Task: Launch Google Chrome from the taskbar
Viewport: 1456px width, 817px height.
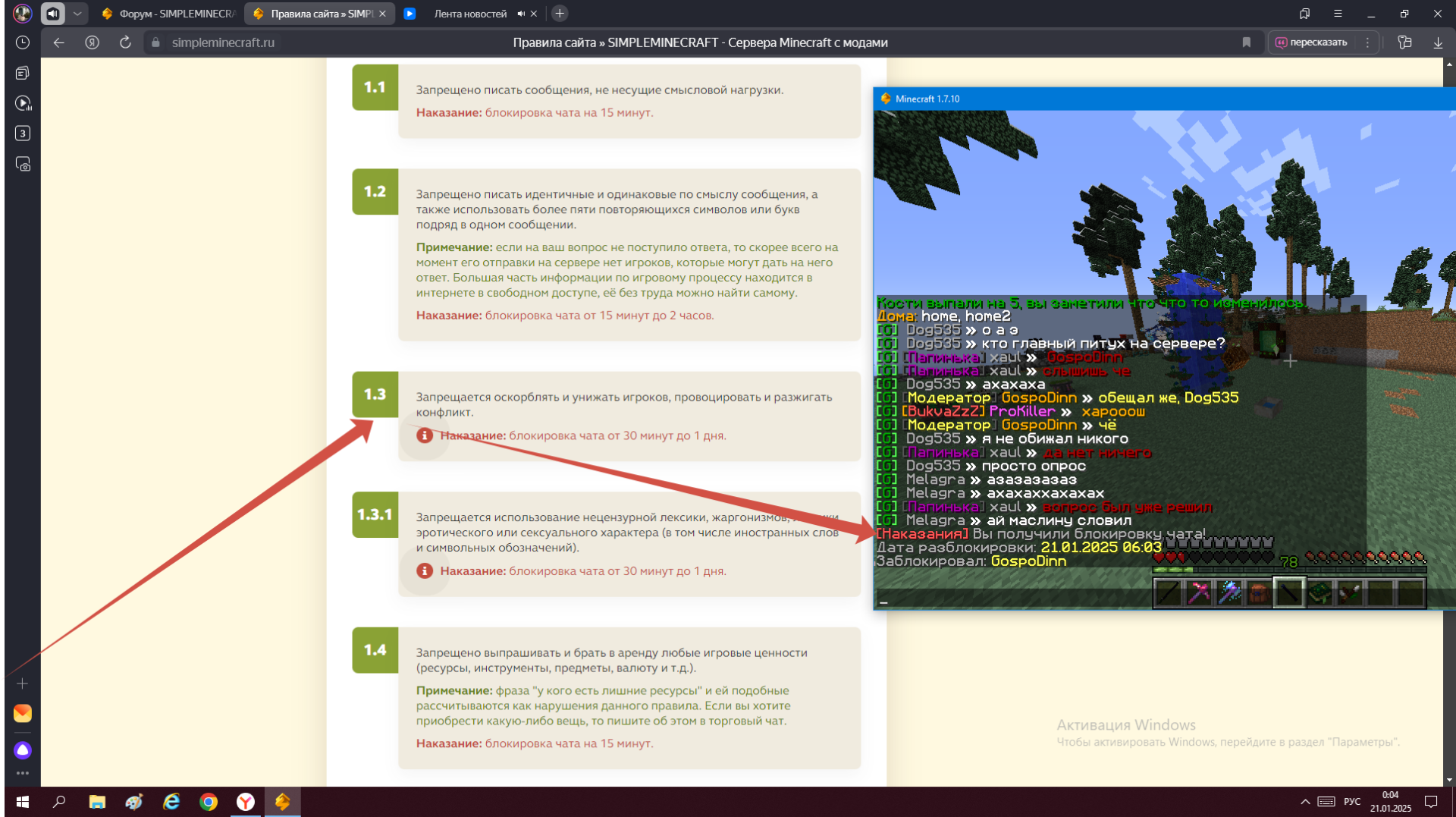Action: pos(209,802)
